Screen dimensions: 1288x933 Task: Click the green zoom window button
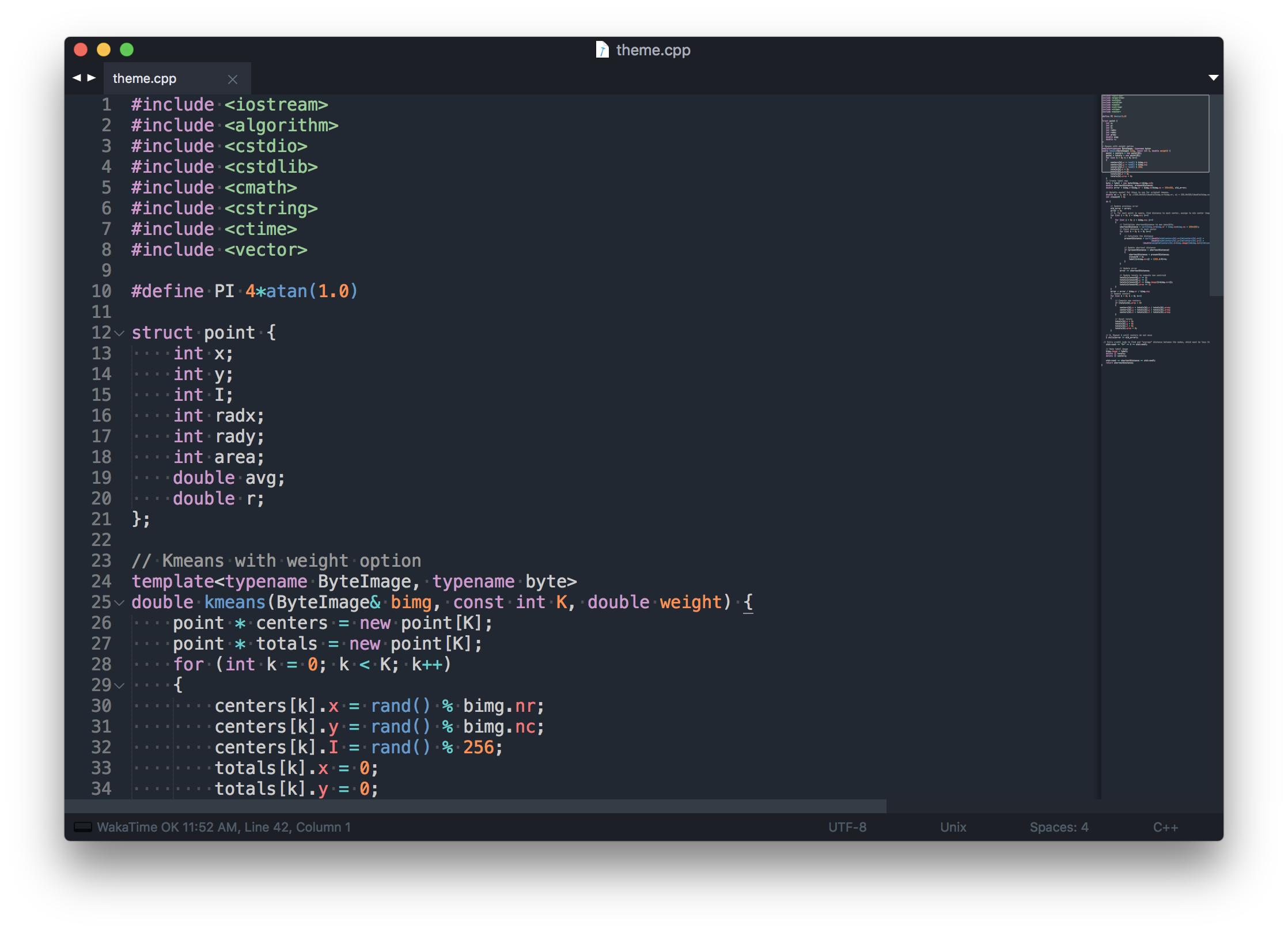click(x=127, y=50)
